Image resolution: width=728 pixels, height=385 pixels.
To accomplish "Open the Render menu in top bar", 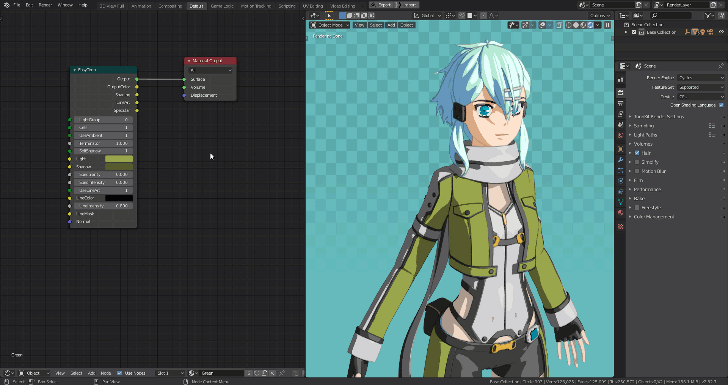I will pyautogui.click(x=45, y=6).
